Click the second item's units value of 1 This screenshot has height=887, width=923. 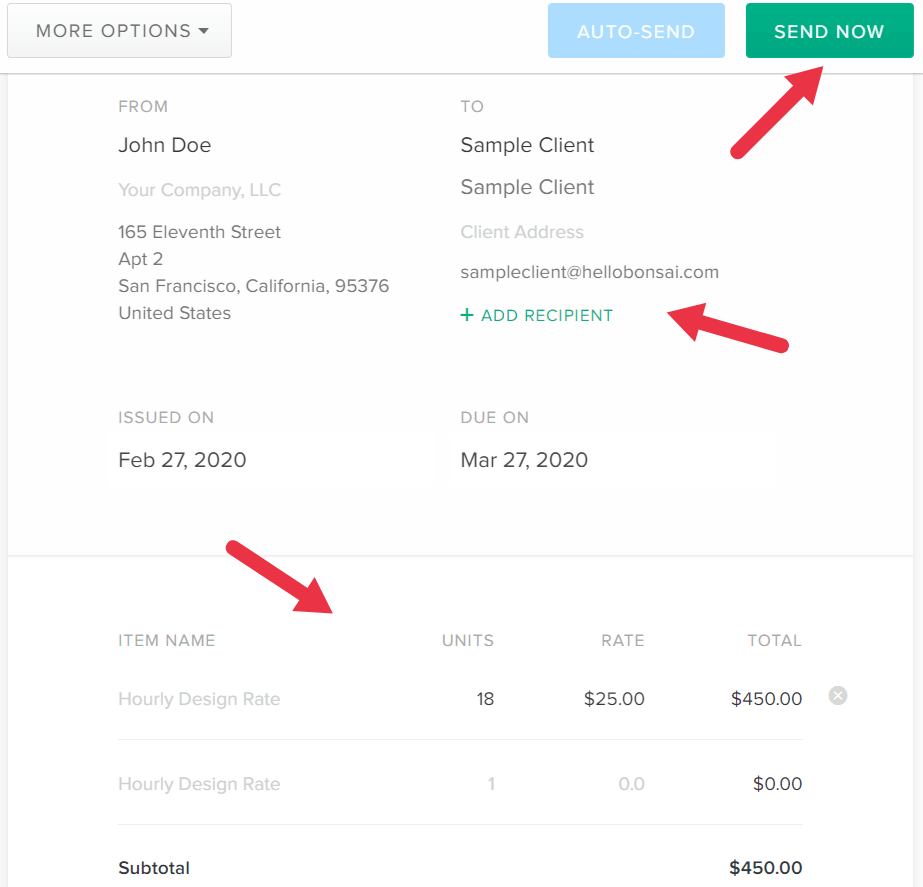[x=491, y=784]
